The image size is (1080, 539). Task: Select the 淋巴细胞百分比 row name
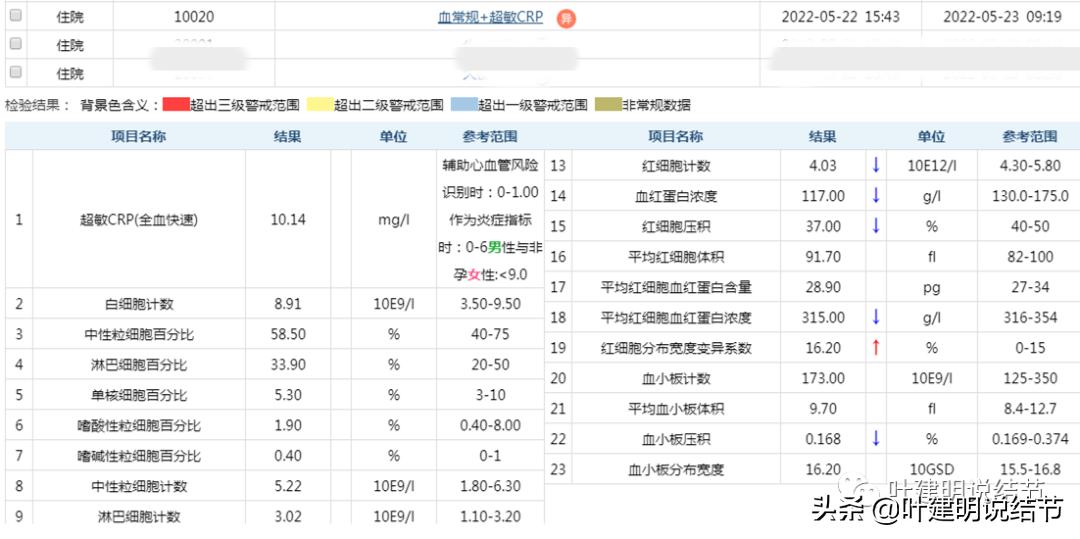(138, 365)
